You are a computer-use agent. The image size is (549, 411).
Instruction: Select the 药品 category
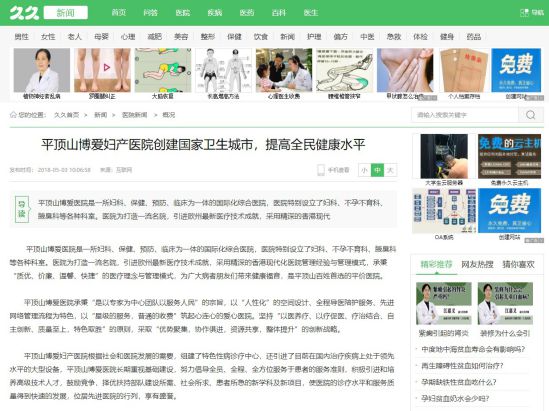pos(474,36)
